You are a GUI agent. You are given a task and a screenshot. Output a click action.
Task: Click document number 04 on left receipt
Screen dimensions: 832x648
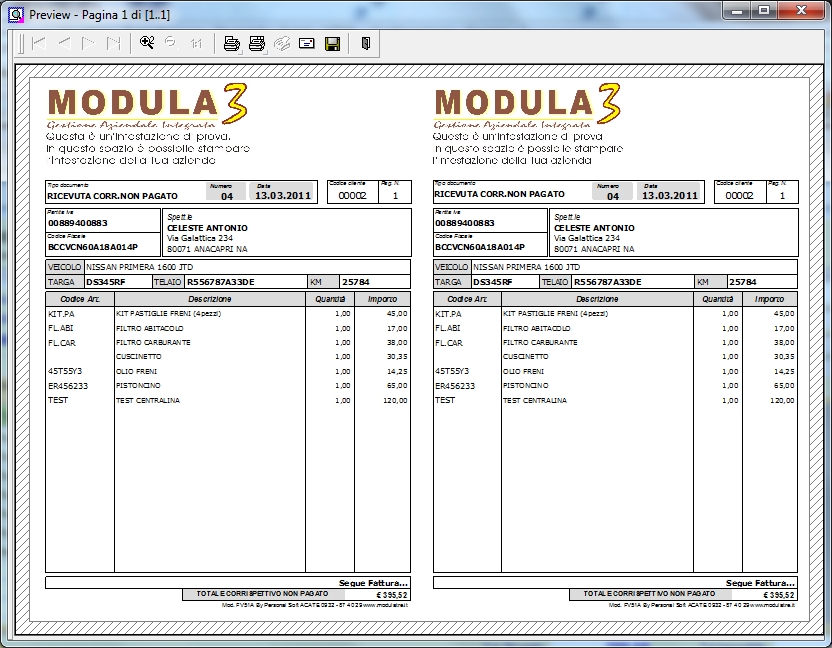(x=227, y=196)
